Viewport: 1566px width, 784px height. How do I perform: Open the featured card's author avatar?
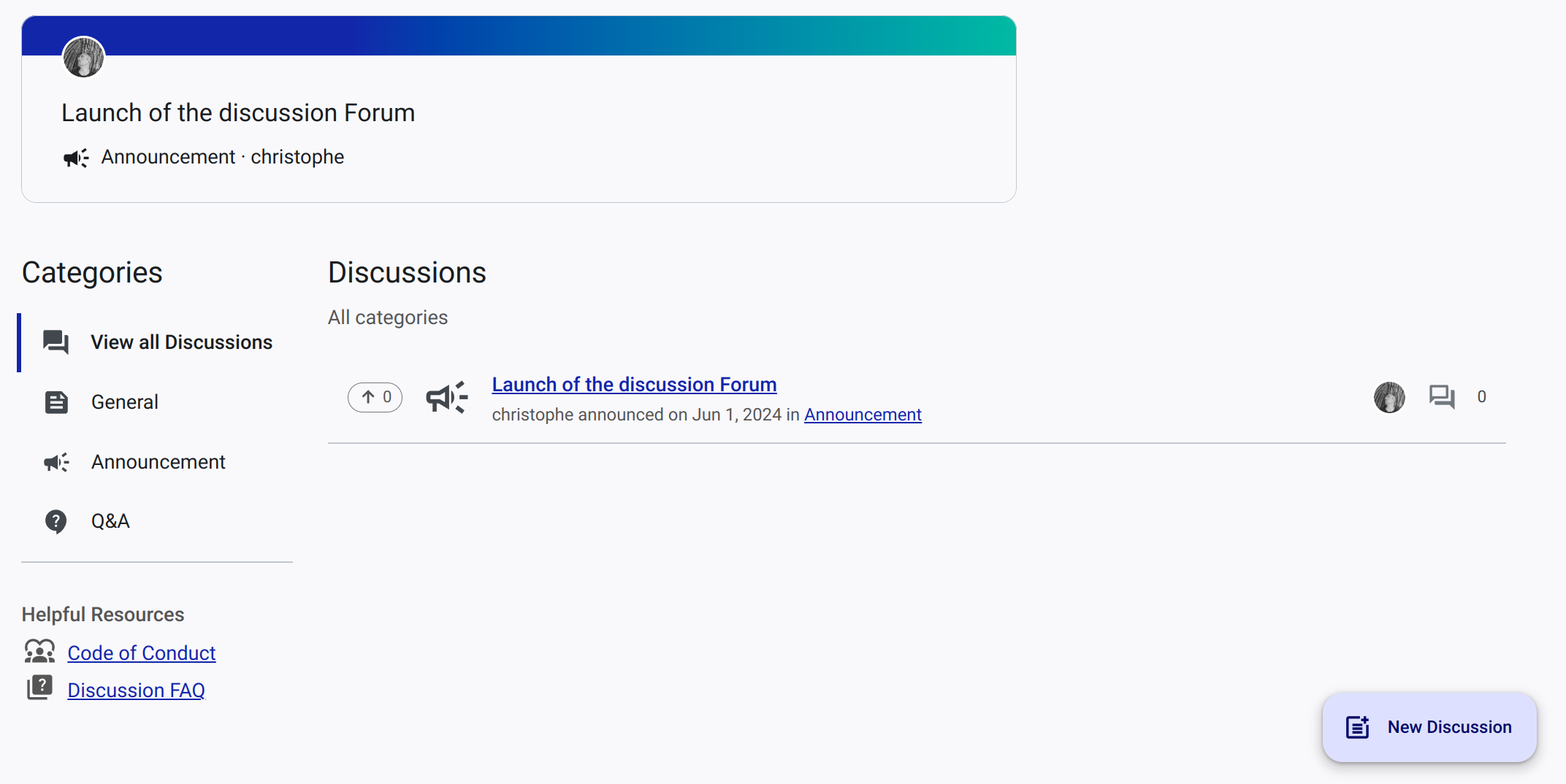pyautogui.click(x=83, y=57)
